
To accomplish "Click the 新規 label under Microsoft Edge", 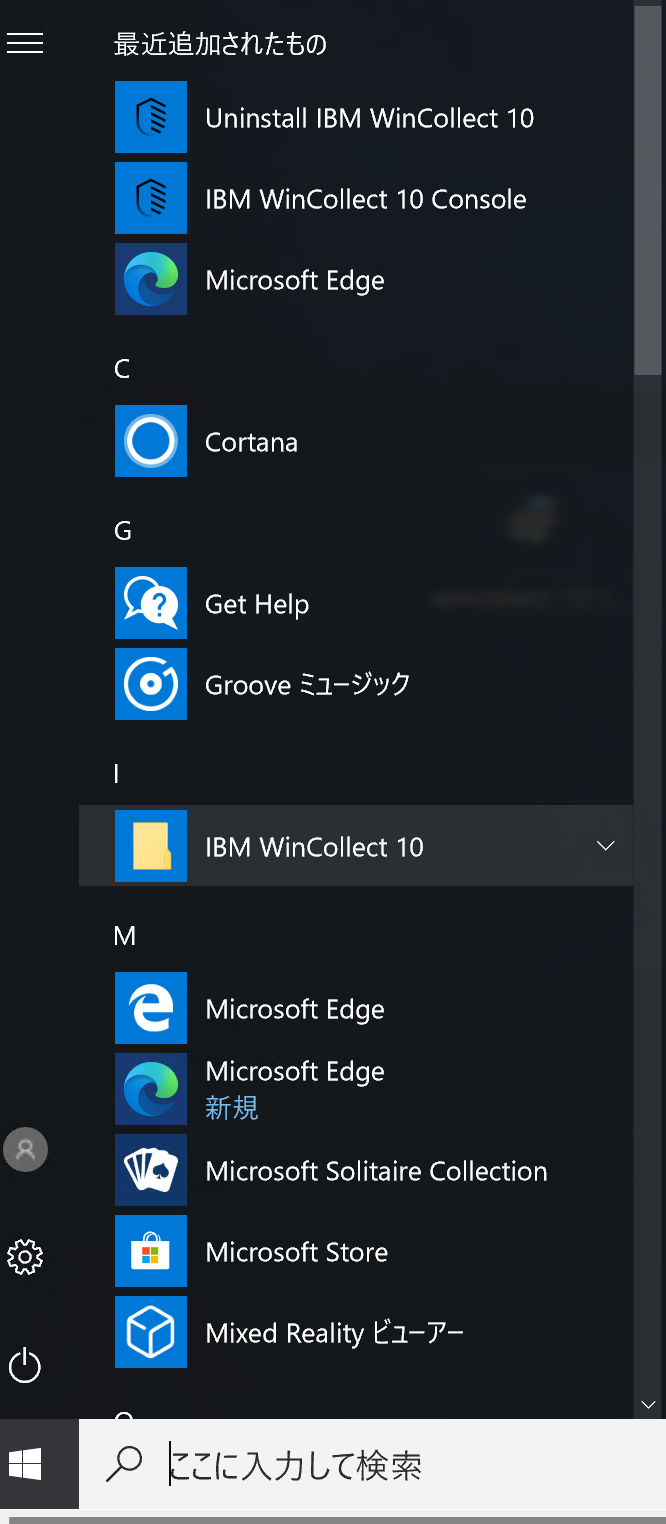I will coord(232,1107).
